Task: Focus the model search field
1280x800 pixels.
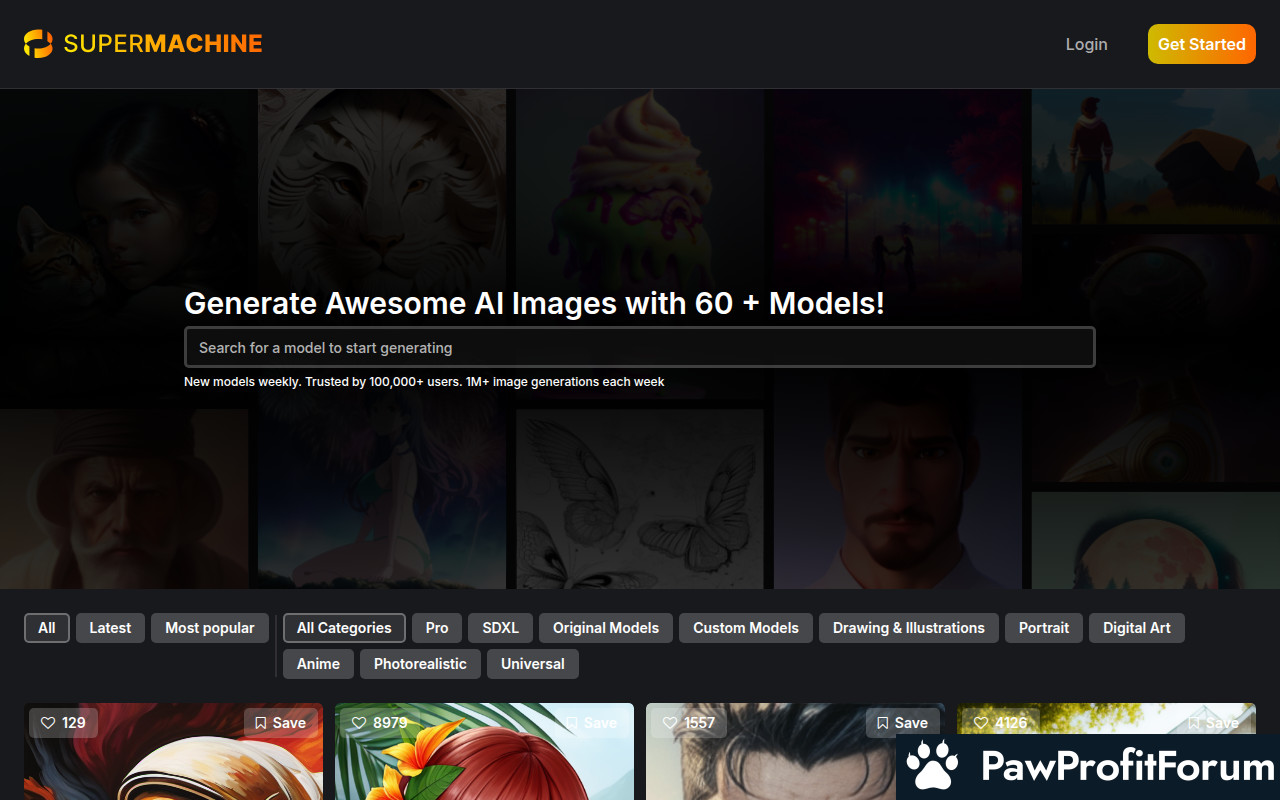Action: click(x=640, y=348)
